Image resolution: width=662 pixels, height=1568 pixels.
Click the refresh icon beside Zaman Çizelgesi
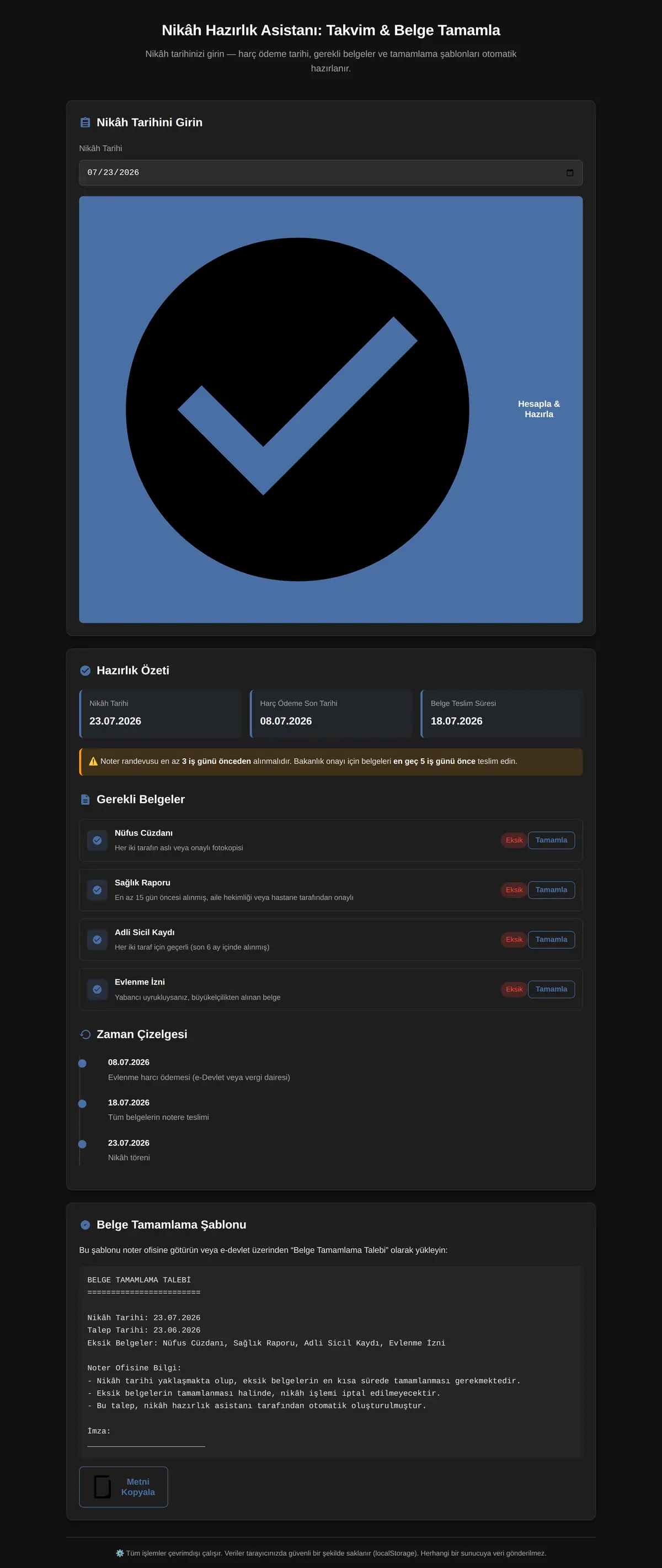pos(85,1034)
